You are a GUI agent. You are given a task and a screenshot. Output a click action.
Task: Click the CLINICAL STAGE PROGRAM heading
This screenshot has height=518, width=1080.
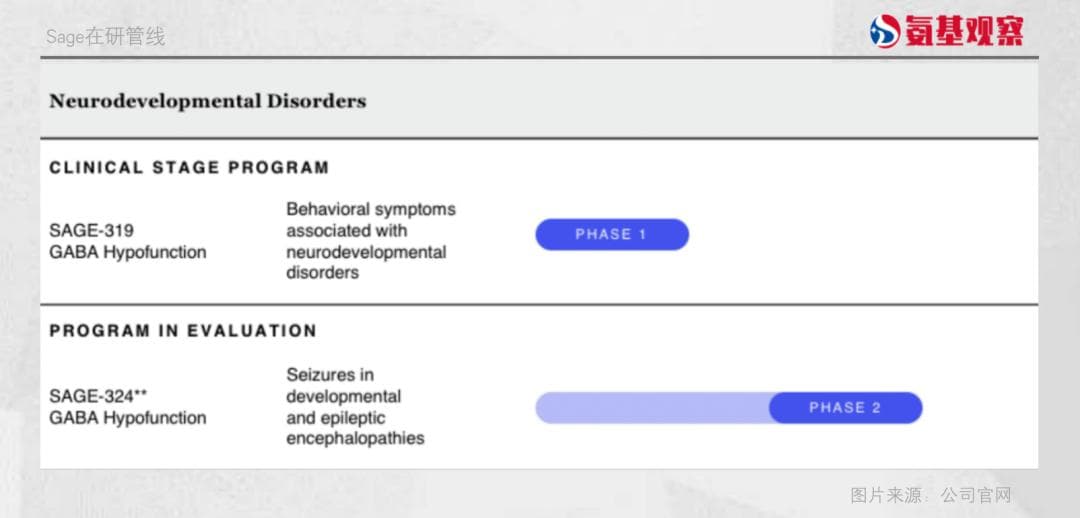tap(189, 167)
